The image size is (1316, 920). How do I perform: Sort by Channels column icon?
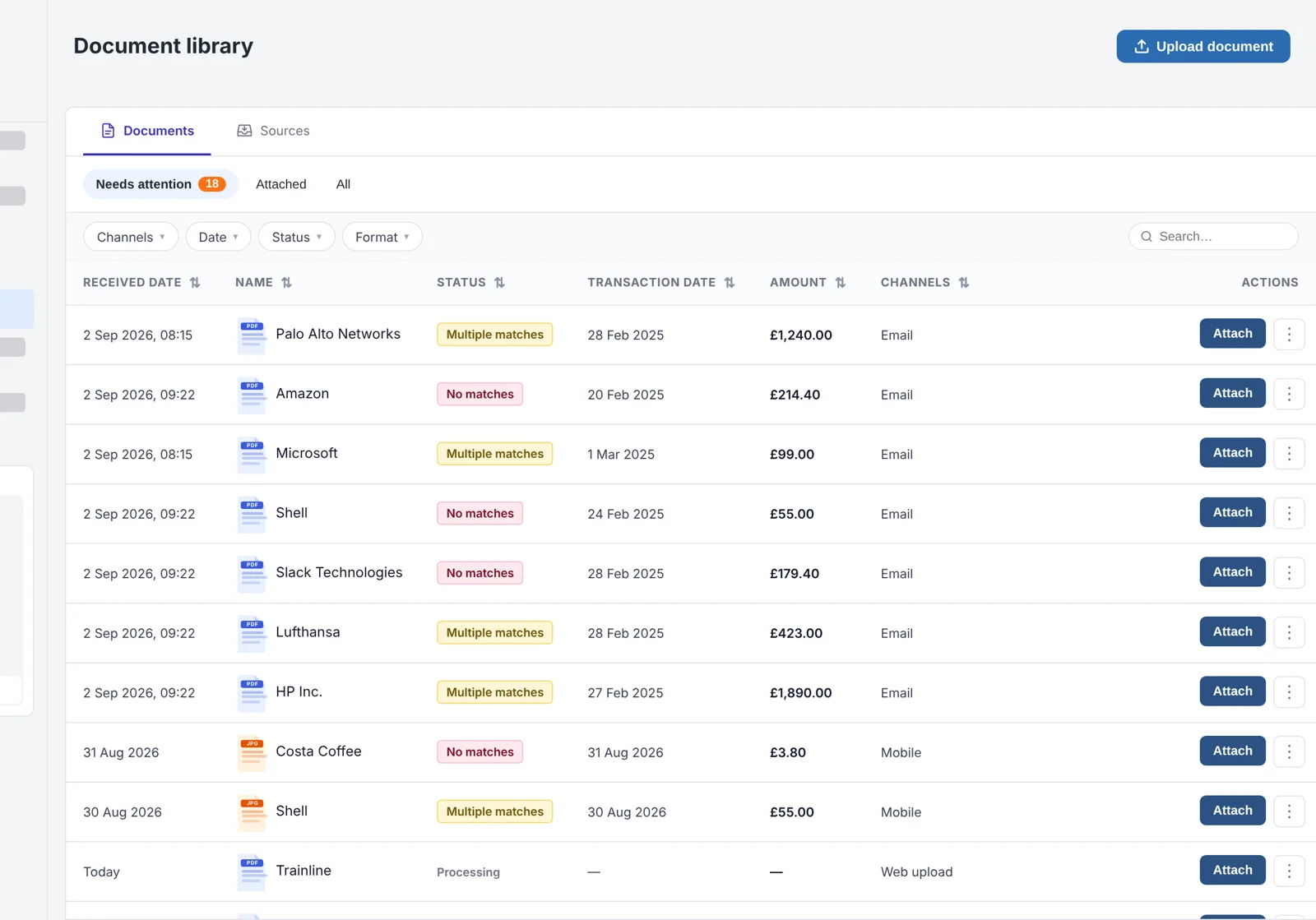964,283
